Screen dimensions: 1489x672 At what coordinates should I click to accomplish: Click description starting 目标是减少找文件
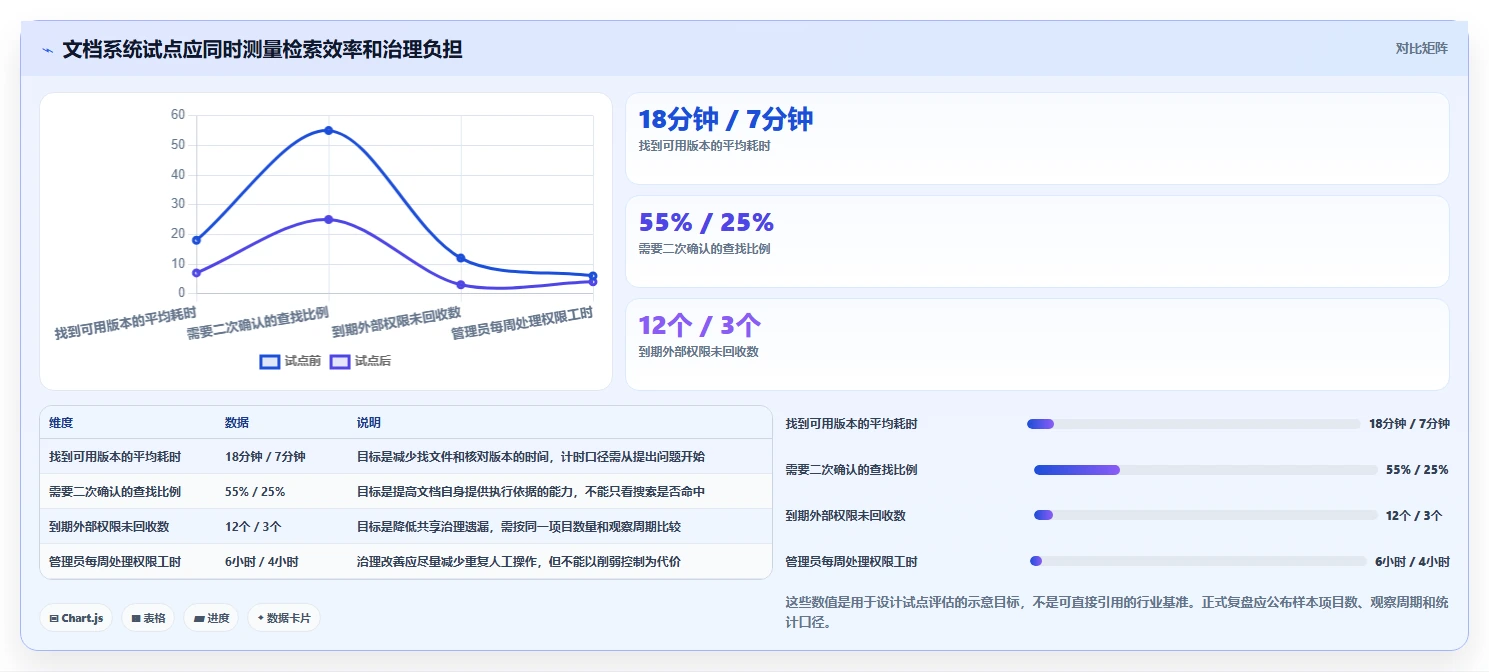point(531,456)
